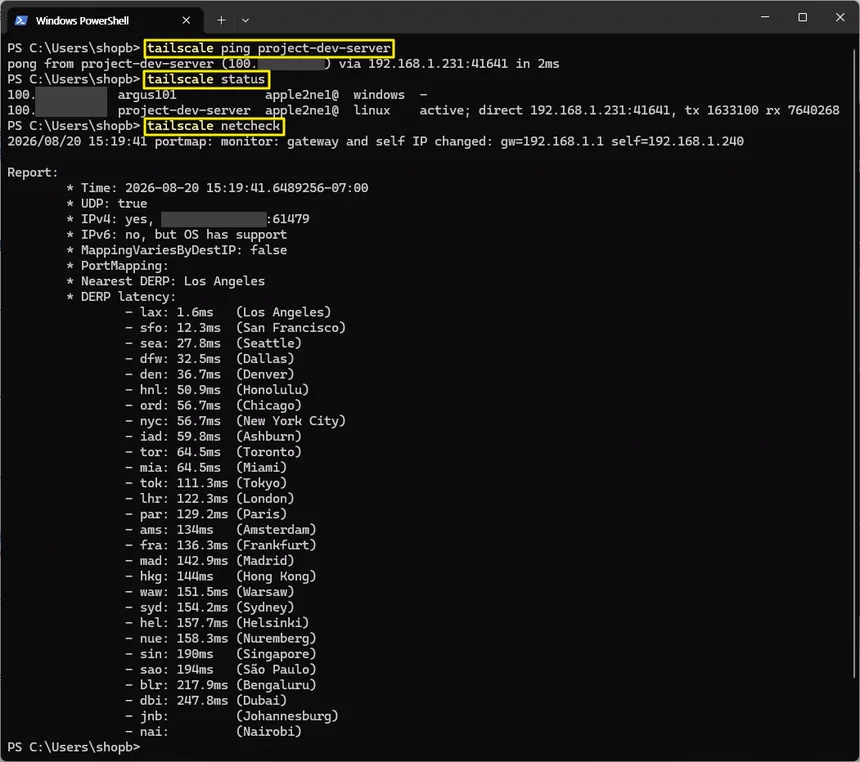
Task: Expand the new tab profile dropdown chevron
Action: 245,20
